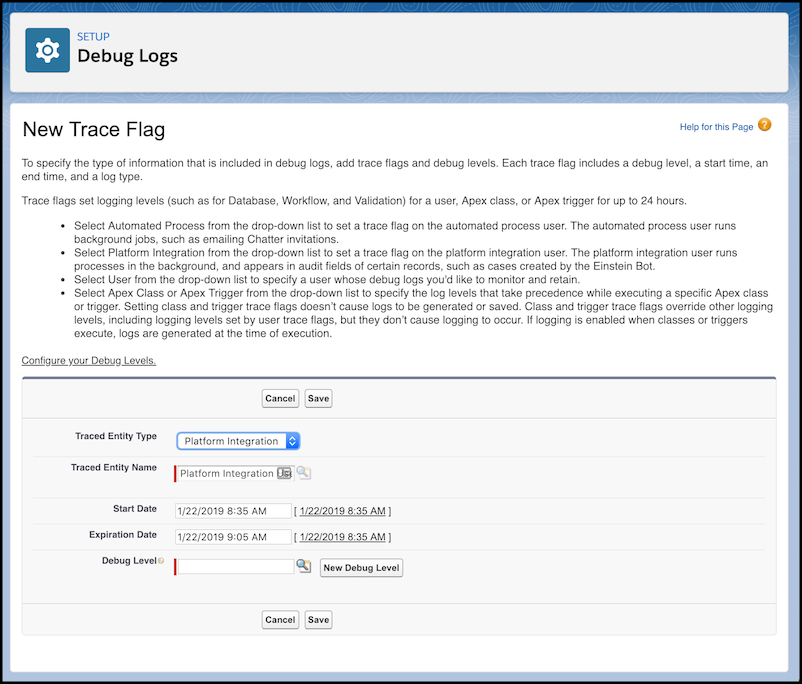Click the current time link beside Start Date
802x684 pixels.
click(x=342, y=511)
